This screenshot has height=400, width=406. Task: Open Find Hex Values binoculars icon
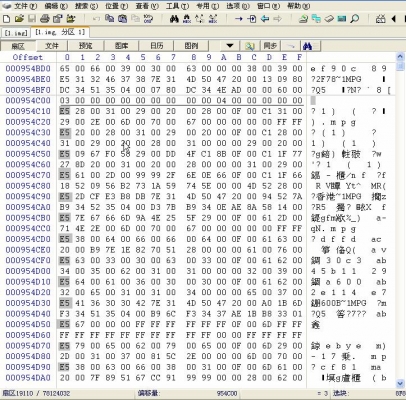pyautogui.click(x=187, y=19)
